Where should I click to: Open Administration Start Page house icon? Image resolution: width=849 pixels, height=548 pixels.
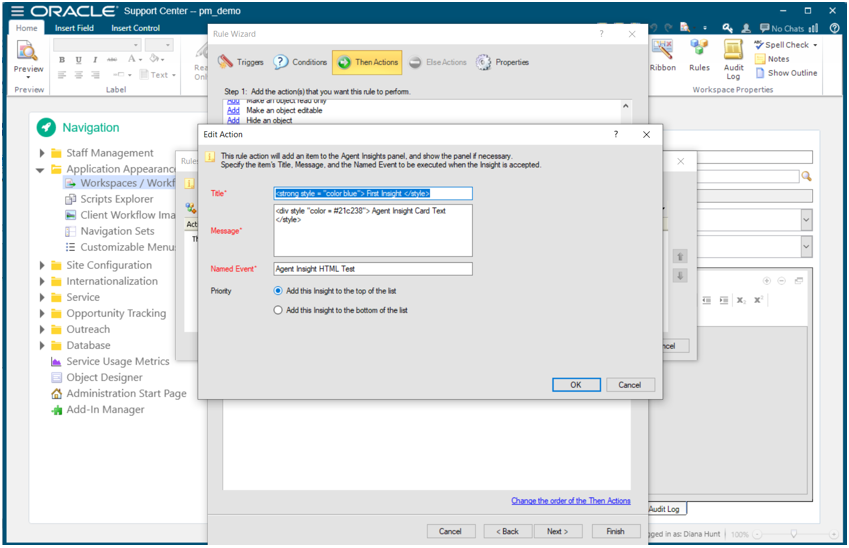(x=56, y=394)
